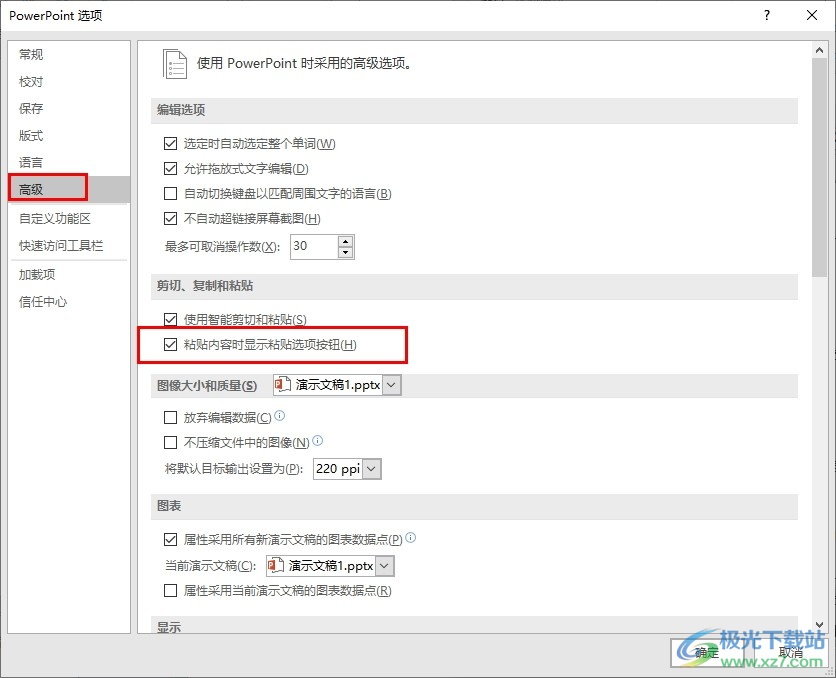The image size is (836, 678).
Task: Select the 高级 options category
Action: pyautogui.click(x=69, y=189)
